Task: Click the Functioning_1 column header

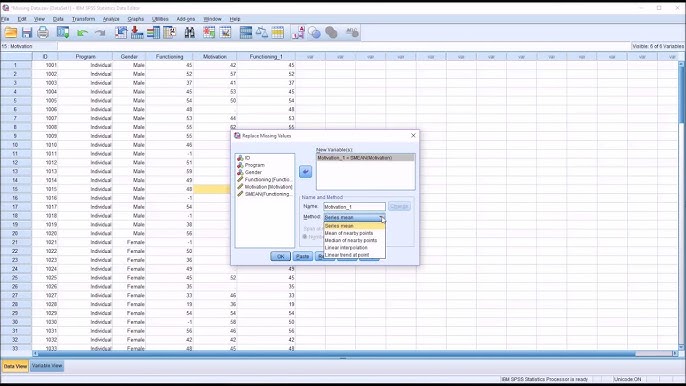Action: (266, 56)
